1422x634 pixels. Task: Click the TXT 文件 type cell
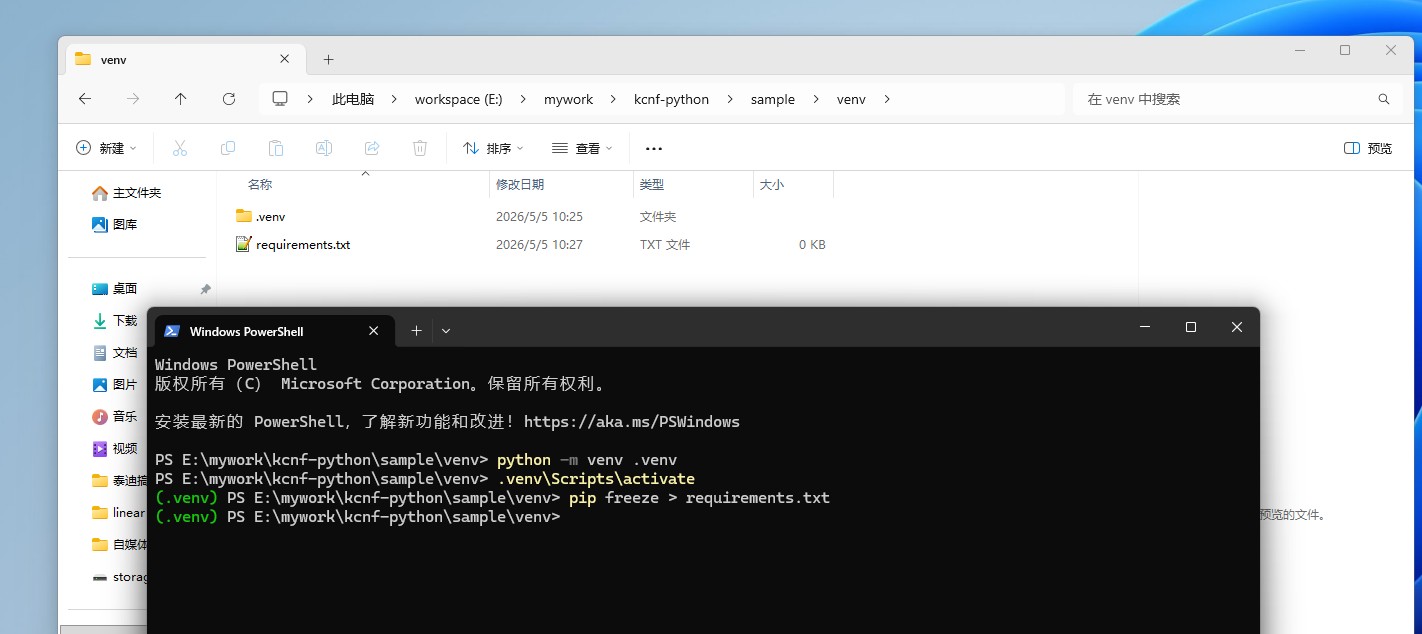coord(665,244)
